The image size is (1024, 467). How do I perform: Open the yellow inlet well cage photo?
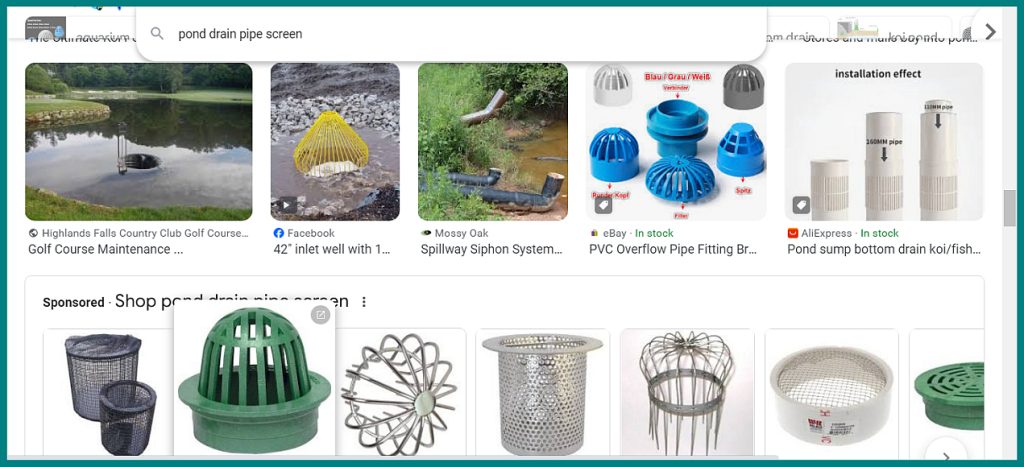(x=335, y=142)
